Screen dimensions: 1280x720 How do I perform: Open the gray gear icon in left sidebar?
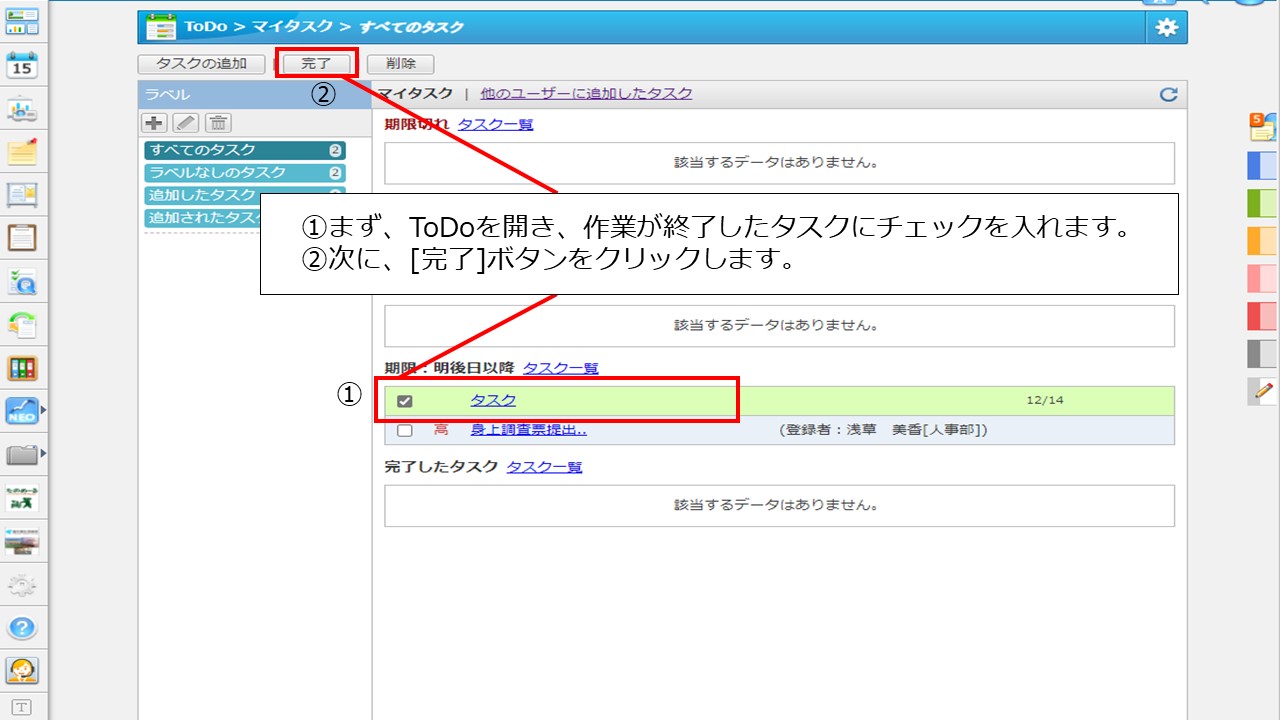pos(22,585)
